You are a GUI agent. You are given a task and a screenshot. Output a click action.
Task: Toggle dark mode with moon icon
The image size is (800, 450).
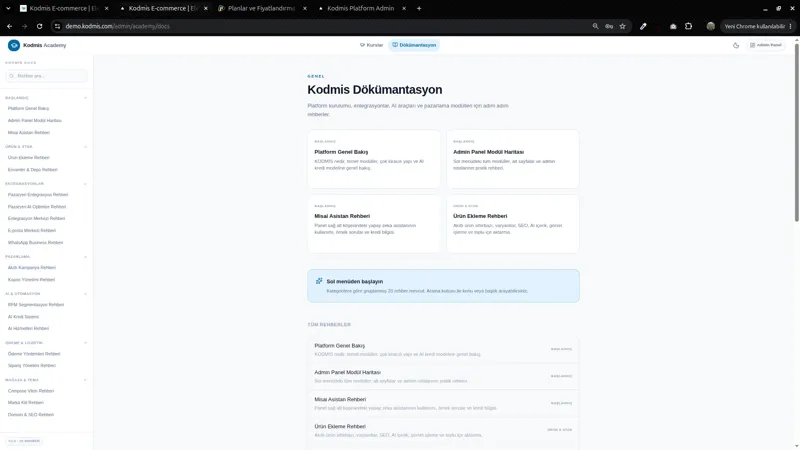[x=736, y=45]
